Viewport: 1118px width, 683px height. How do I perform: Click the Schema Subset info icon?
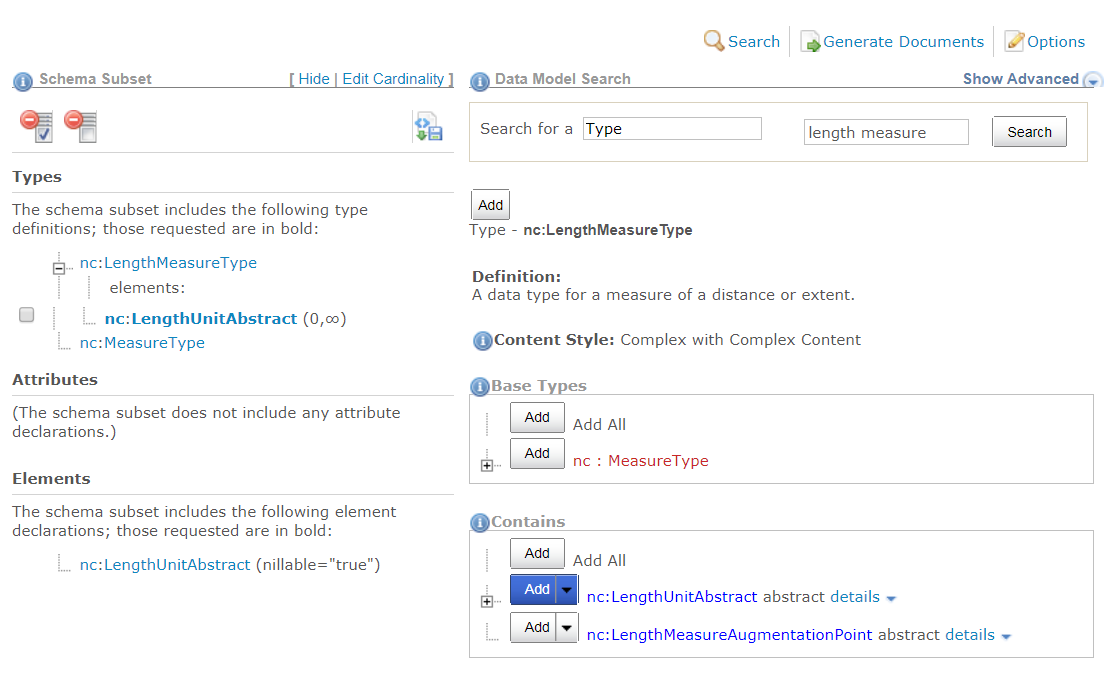[x=22, y=80]
